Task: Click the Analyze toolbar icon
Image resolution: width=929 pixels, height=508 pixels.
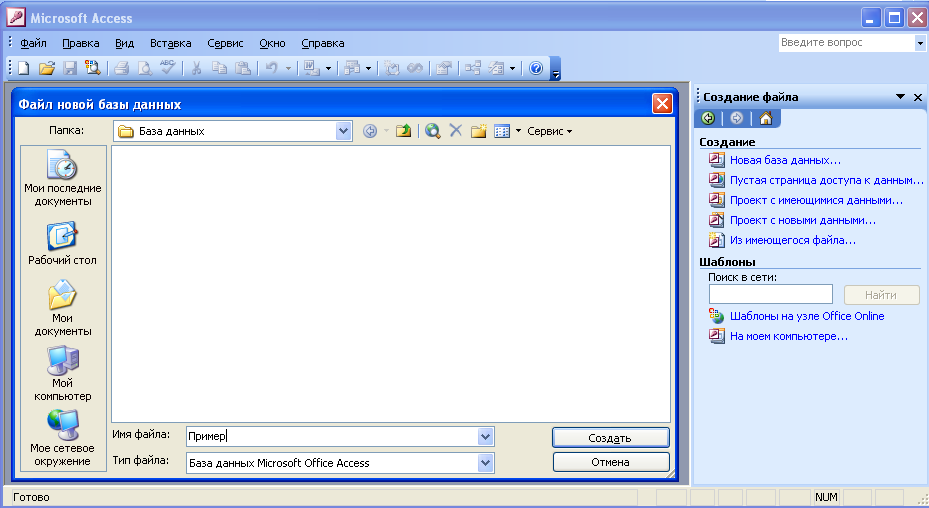Action: tap(353, 69)
